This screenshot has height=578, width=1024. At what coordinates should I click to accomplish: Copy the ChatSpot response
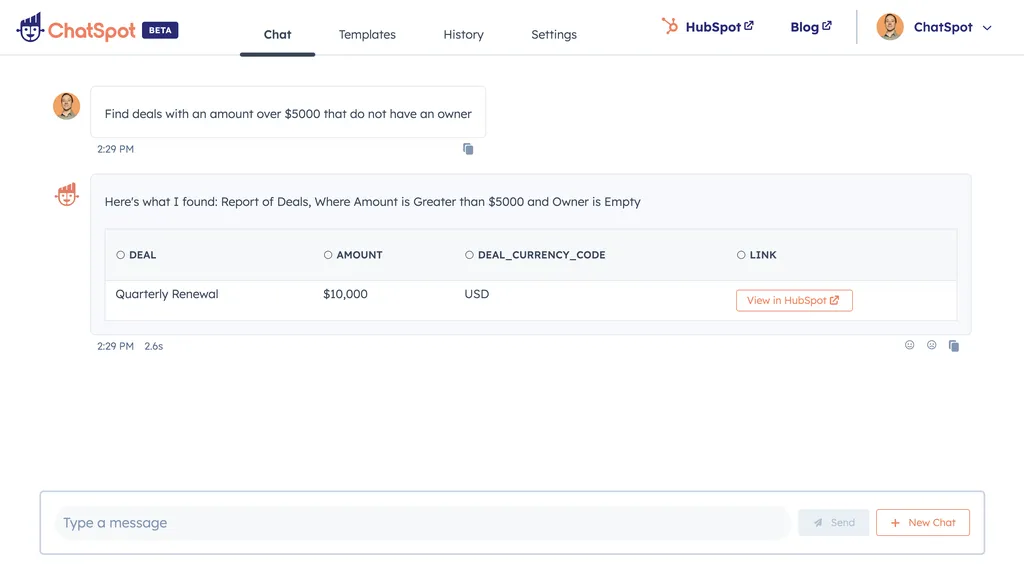953,345
